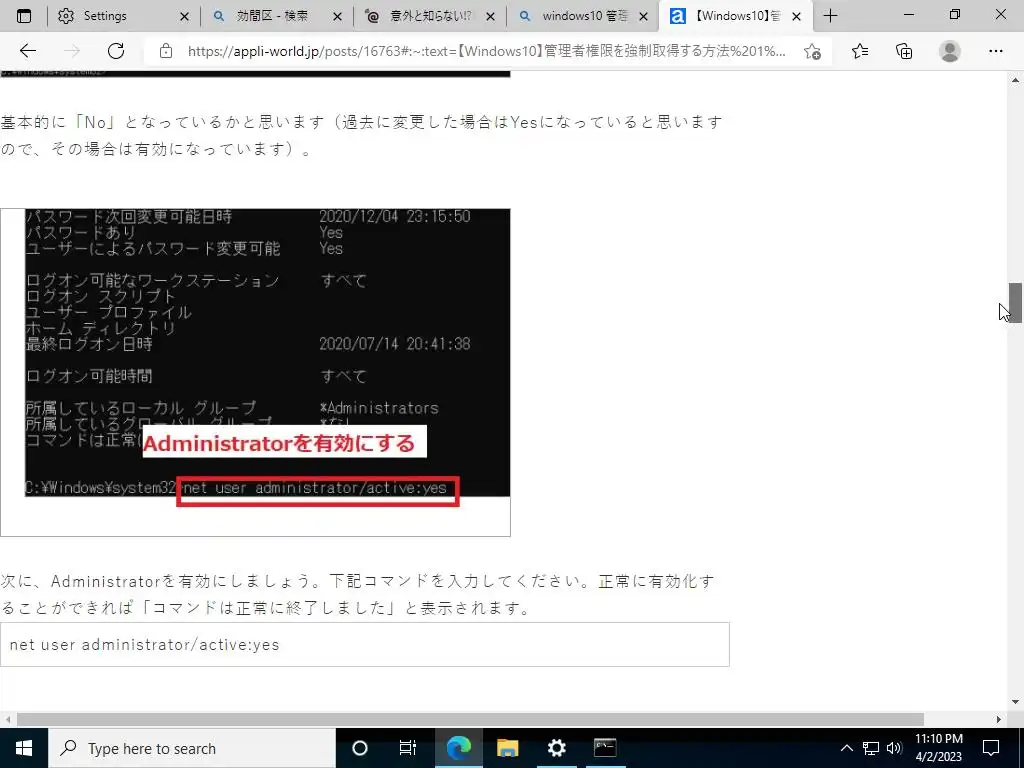Click the paragraph starting 次に、Administratorを有効に
The image size is (1024, 768).
tap(358, 594)
